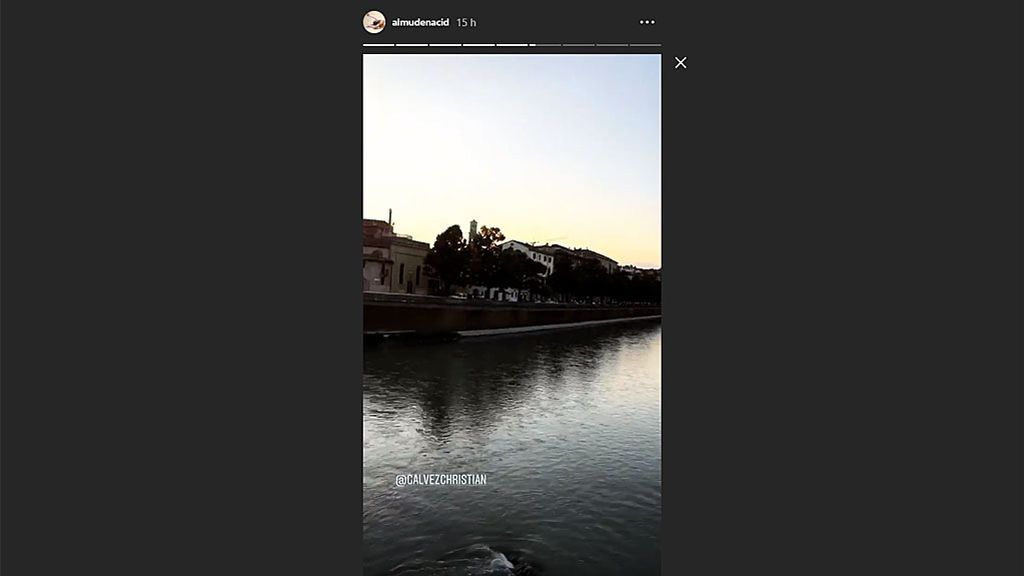Jump to the first story progress segment
This screenshot has height=576, width=1024.
[x=379, y=44]
